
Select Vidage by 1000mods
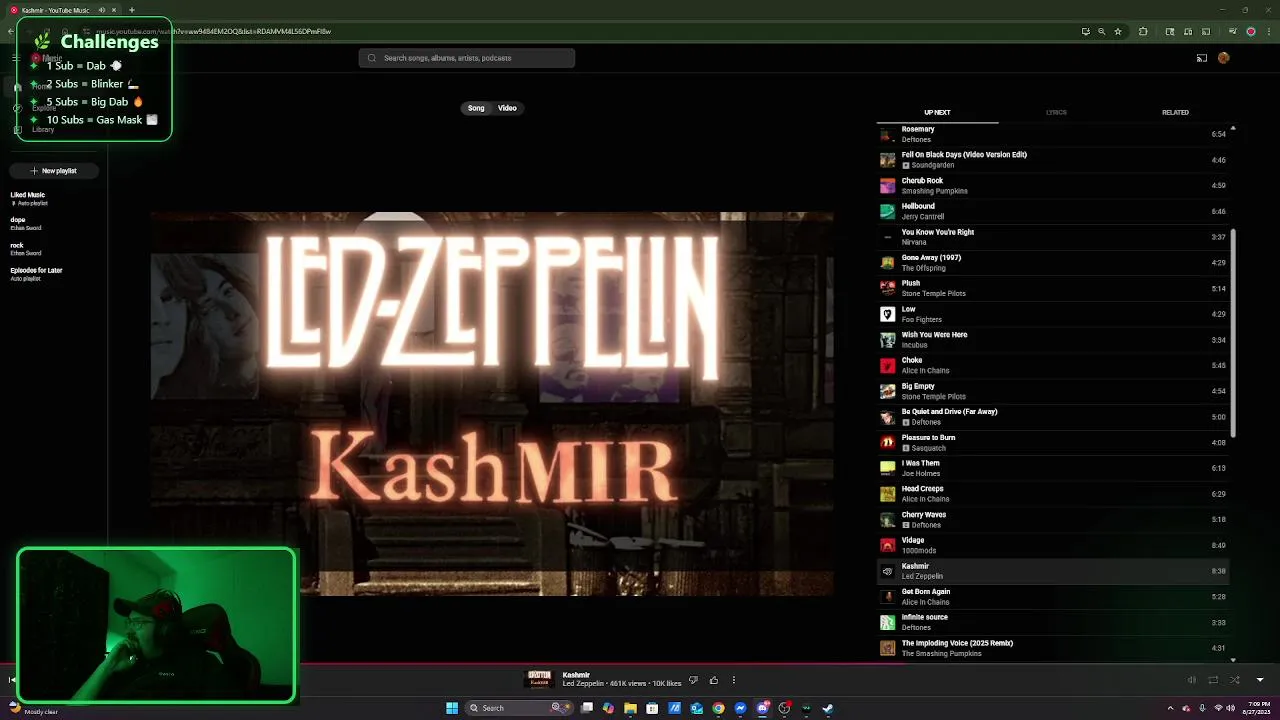tap(1054, 545)
